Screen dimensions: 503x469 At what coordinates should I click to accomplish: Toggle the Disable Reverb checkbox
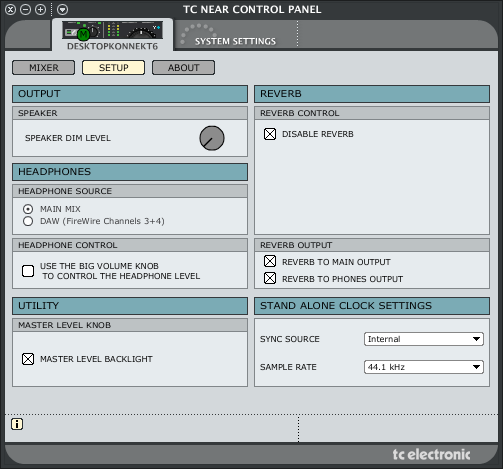pyautogui.click(x=270, y=134)
